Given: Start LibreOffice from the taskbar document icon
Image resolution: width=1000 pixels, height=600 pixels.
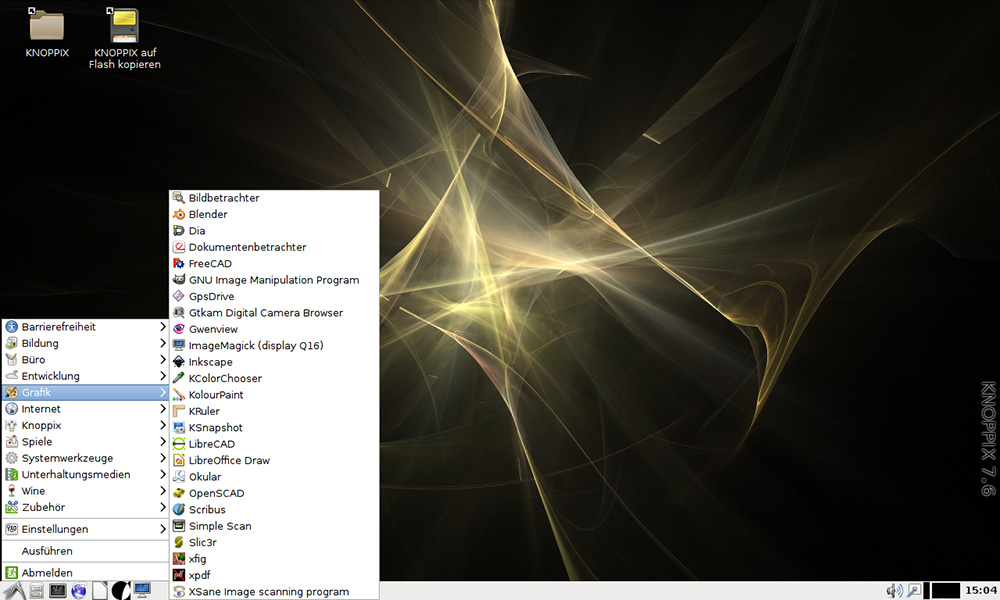Looking at the screenshot, I should coord(100,591).
